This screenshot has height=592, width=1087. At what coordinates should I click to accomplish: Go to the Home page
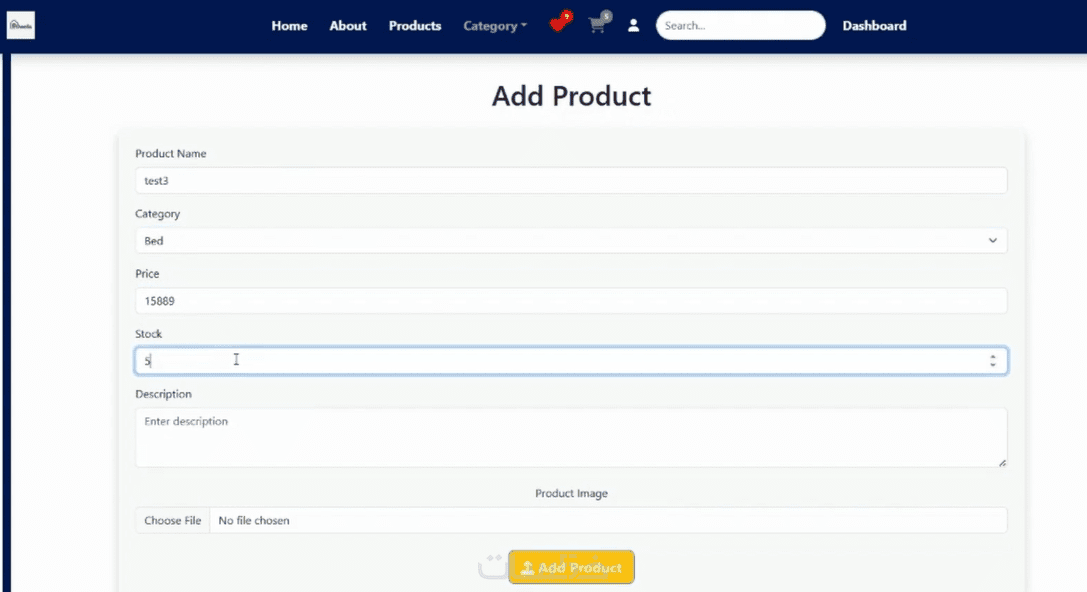click(289, 26)
